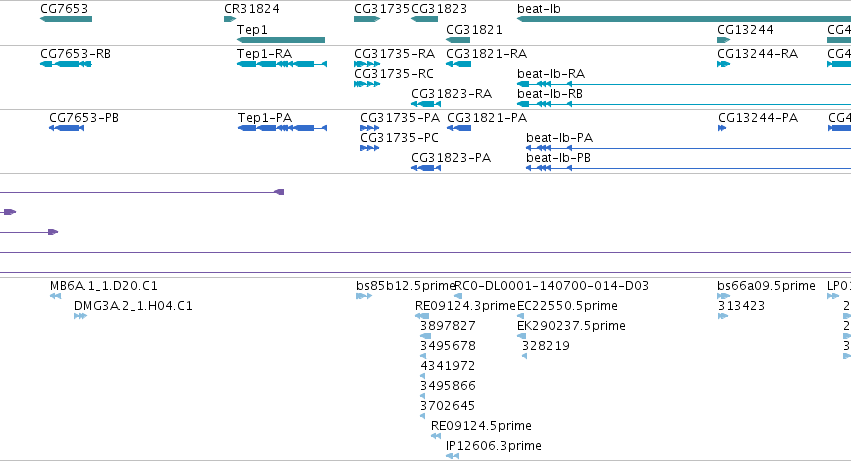Select feature 328219

point(524,356)
